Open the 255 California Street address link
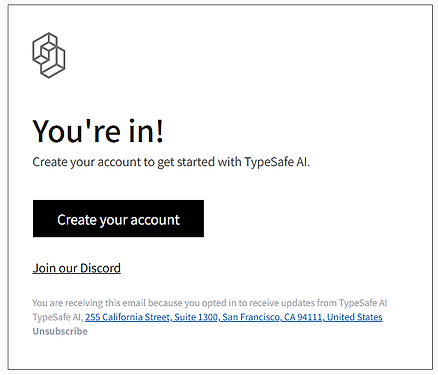The image size is (438, 375). point(234,317)
